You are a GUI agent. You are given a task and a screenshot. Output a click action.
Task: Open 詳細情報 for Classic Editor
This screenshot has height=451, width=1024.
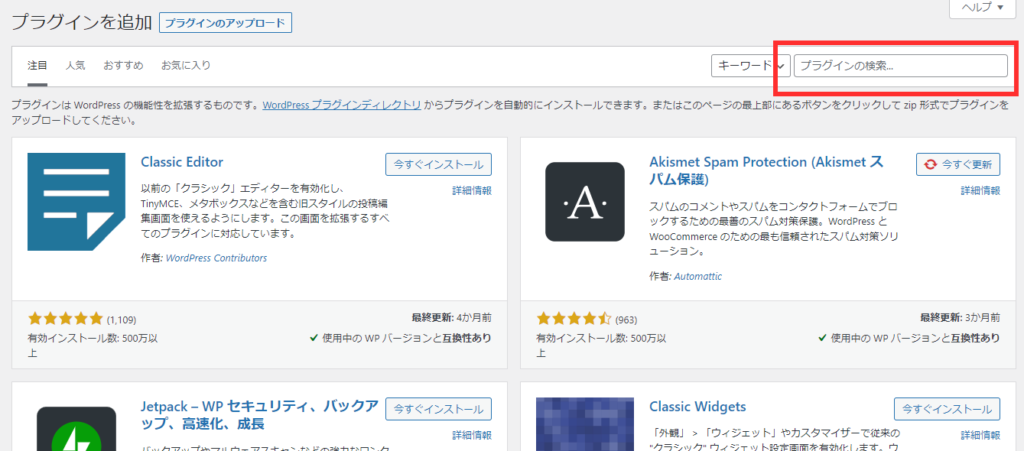pos(472,191)
